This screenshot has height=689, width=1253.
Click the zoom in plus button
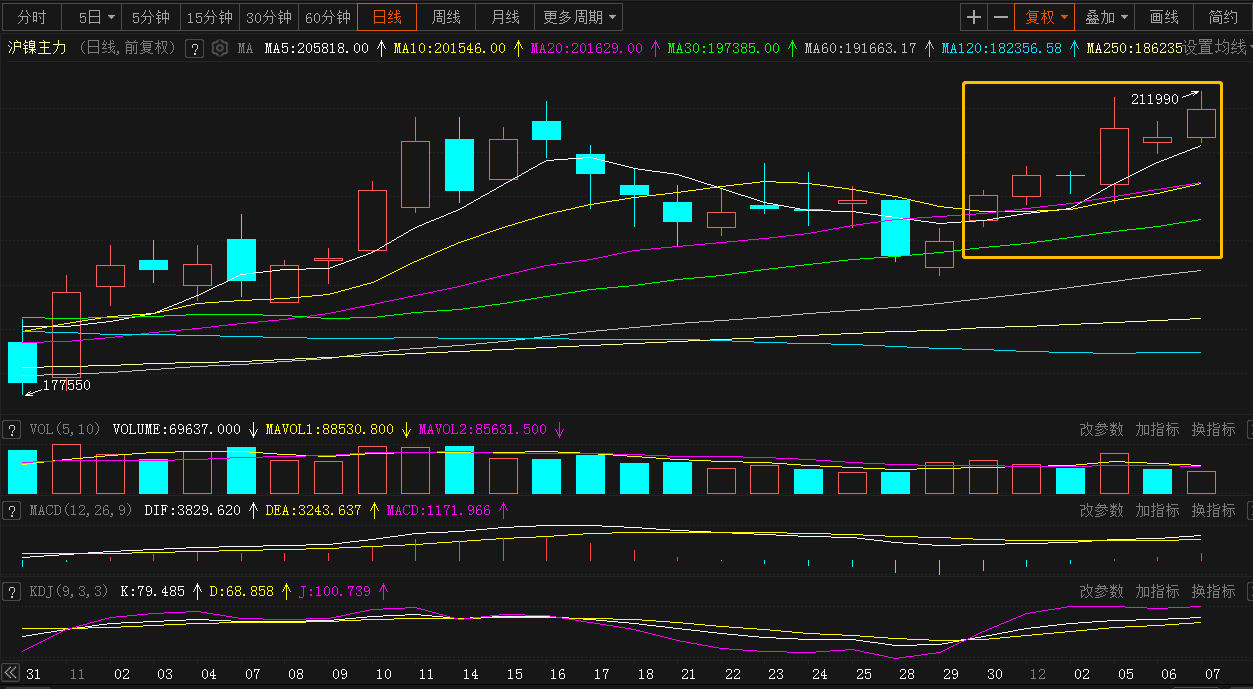974,17
